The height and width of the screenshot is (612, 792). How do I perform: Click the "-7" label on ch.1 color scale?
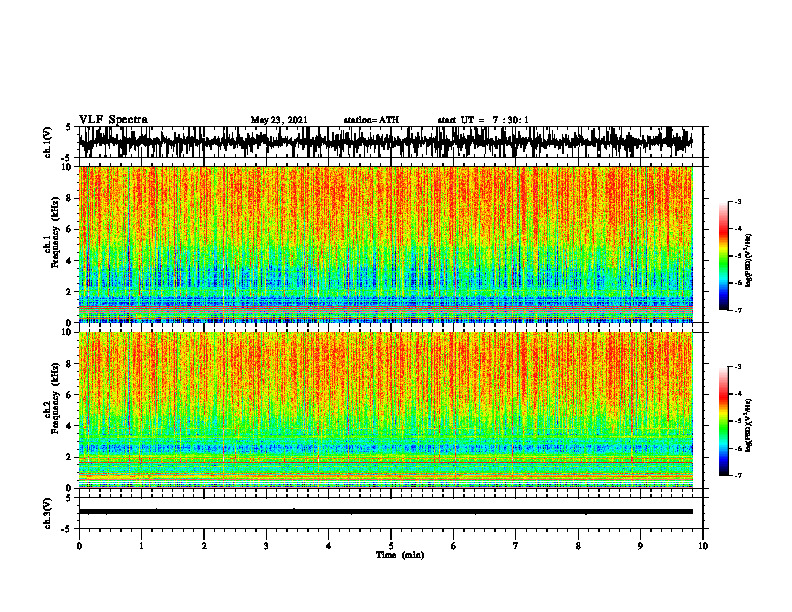click(x=738, y=310)
